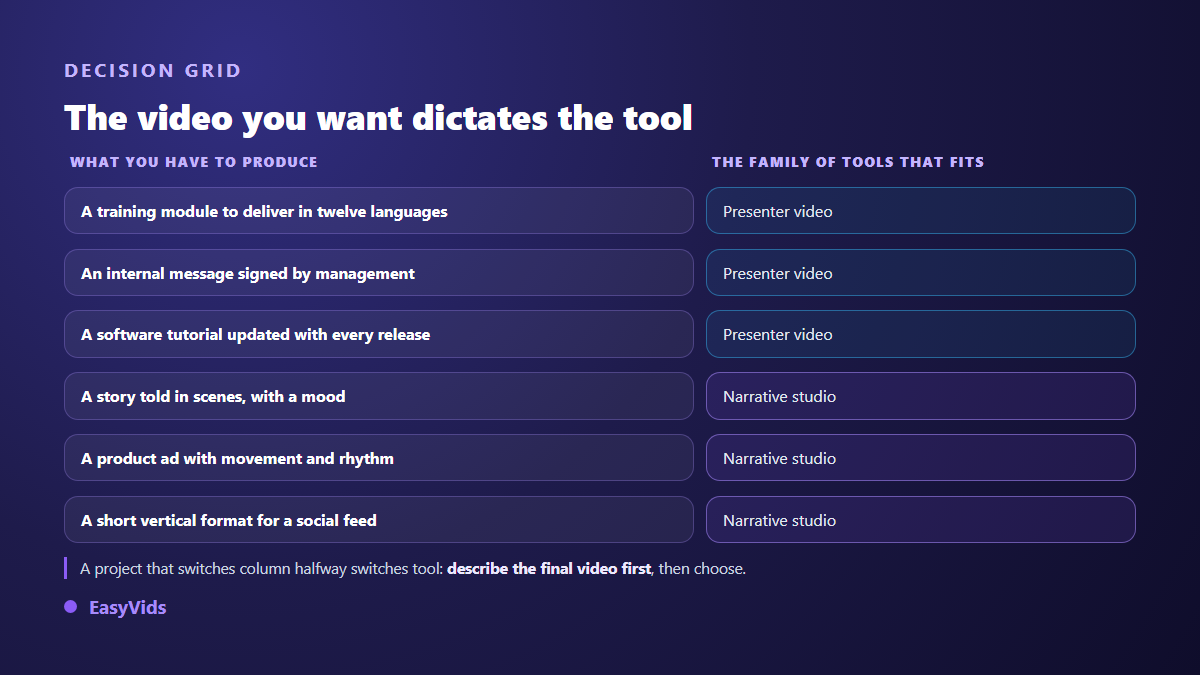The height and width of the screenshot is (675, 1200).
Task: Click 'Narrative studio' beside the story in scenes row
Action: [921, 396]
